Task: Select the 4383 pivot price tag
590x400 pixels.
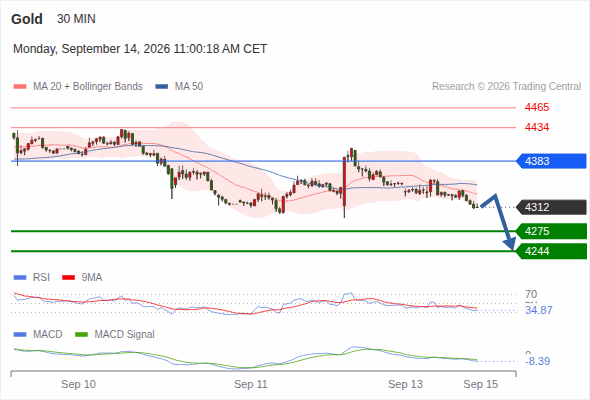Action: (551, 161)
